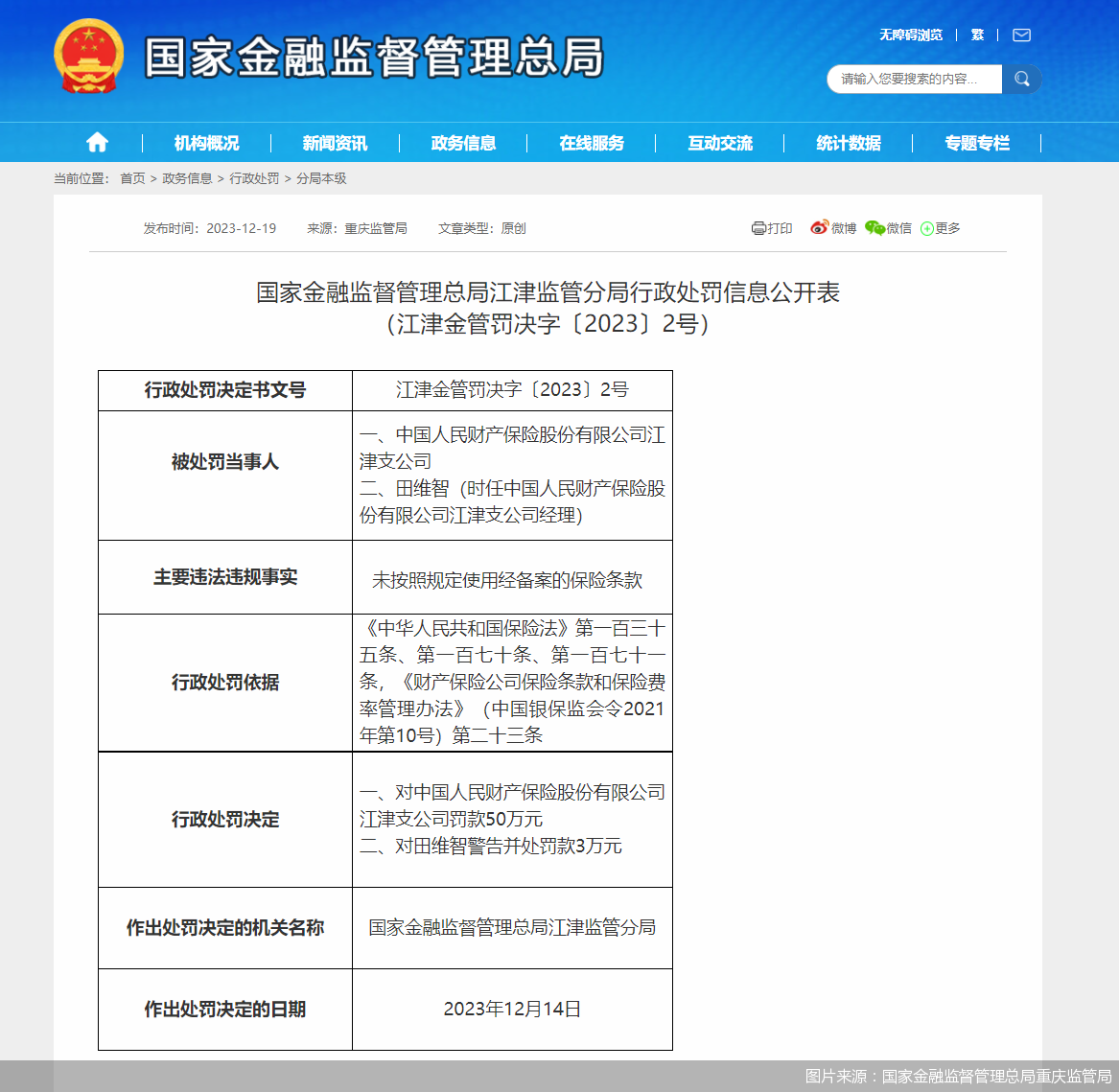This screenshot has width=1119, height=1092.
Task: Click the national emblem logo
Action: click(x=88, y=57)
